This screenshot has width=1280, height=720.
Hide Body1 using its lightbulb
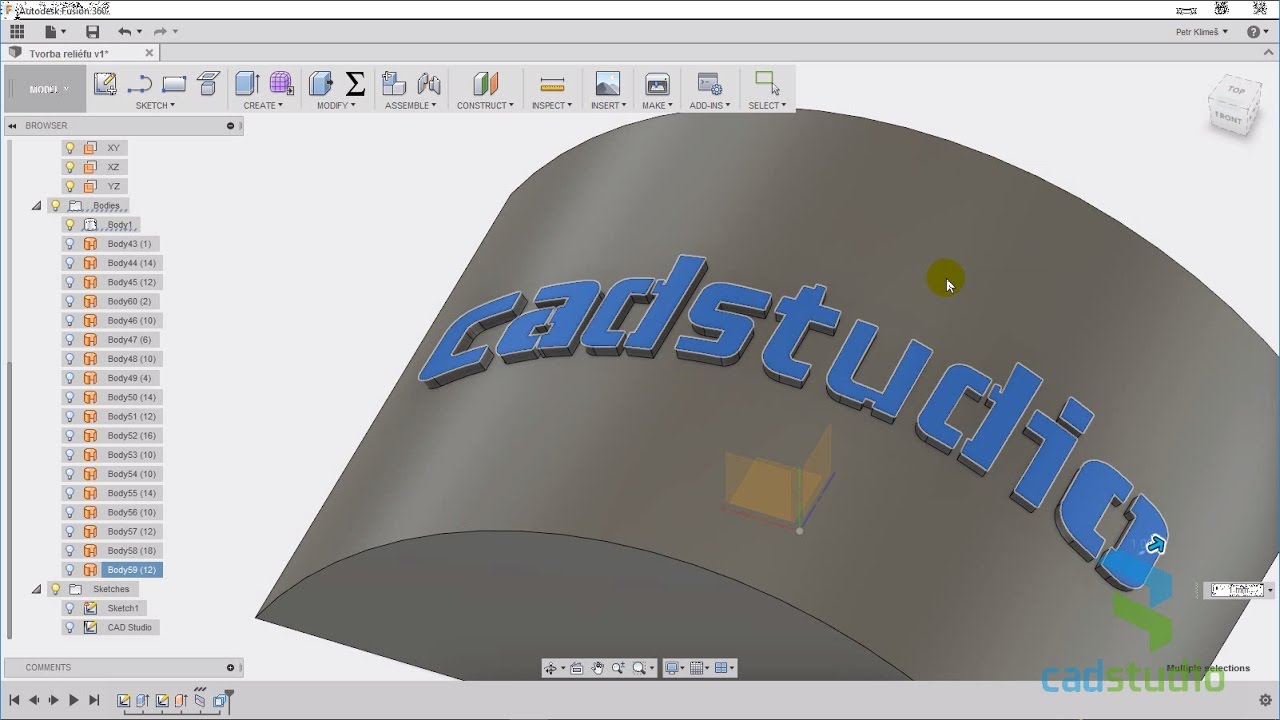(x=70, y=225)
